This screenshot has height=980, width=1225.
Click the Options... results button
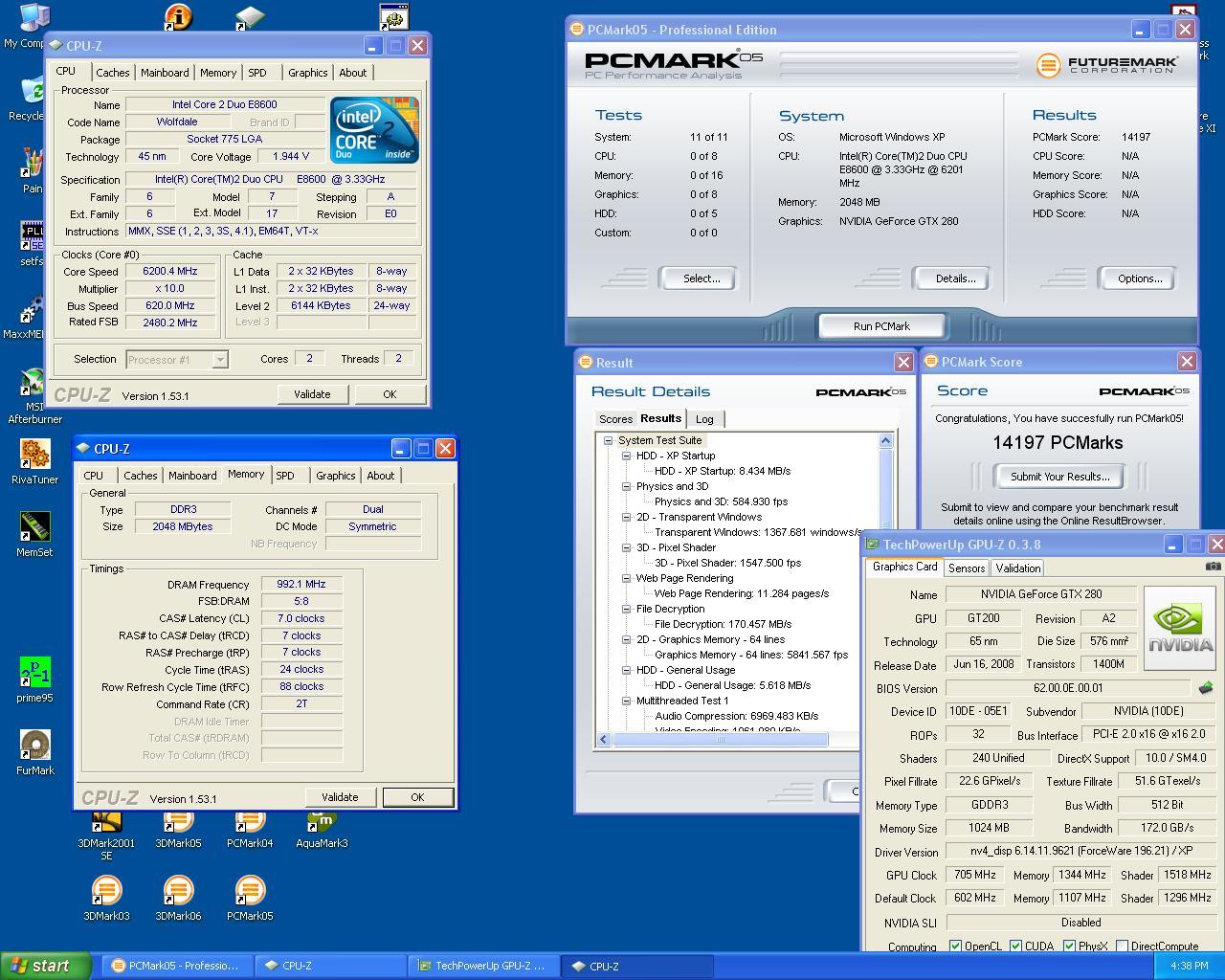[x=1139, y=278]
